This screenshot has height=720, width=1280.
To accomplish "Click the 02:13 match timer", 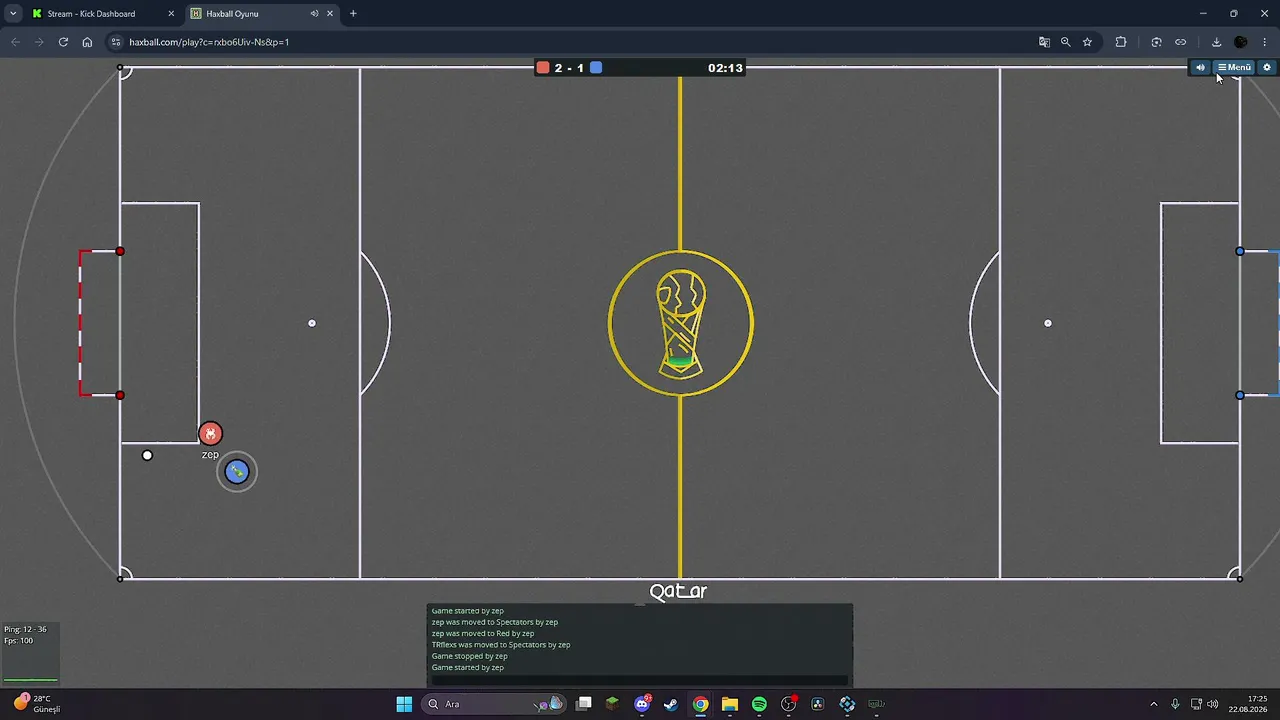I will (x=725, y=68).
